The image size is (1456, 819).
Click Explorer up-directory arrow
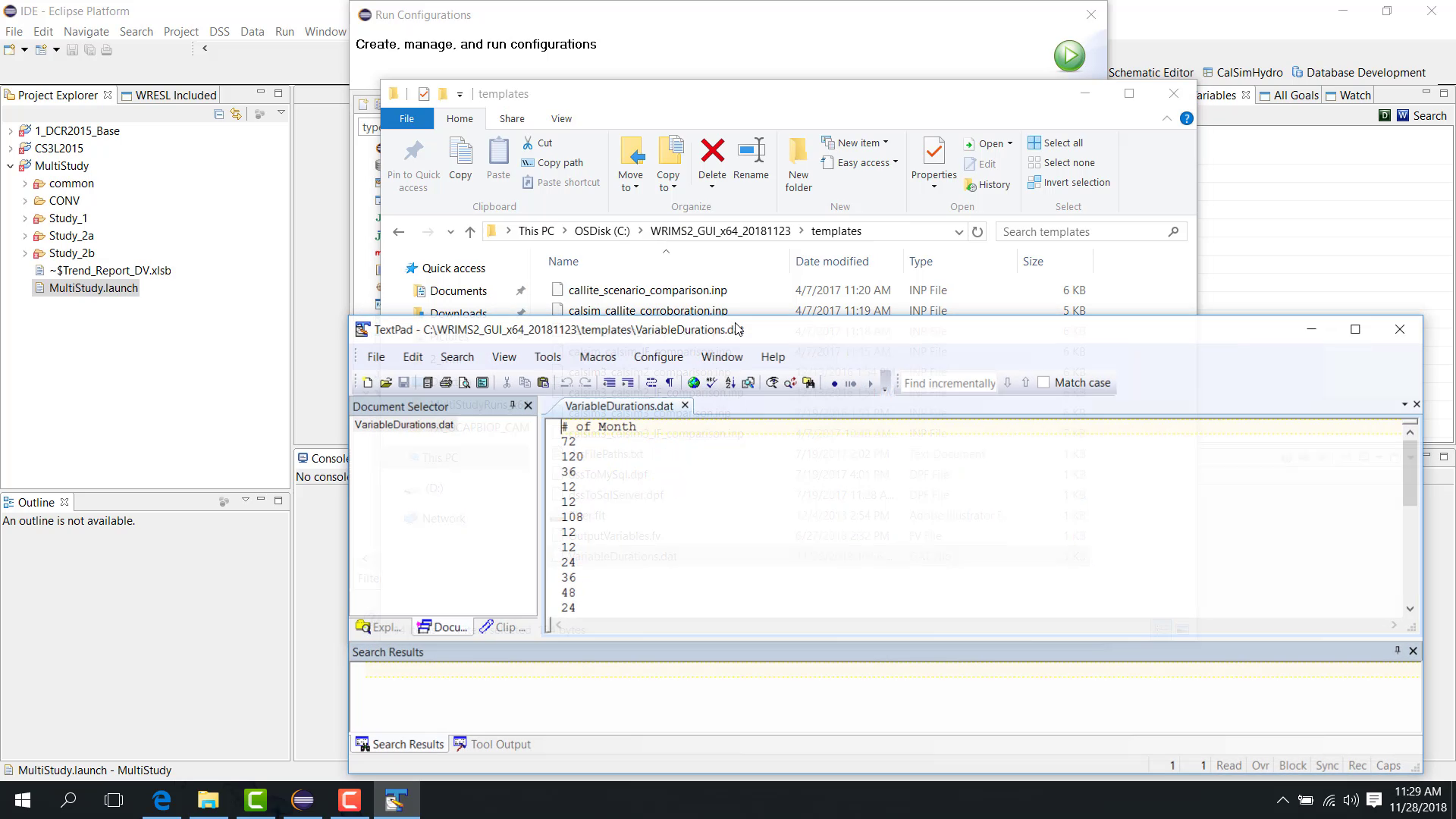(x=470, y=232)
